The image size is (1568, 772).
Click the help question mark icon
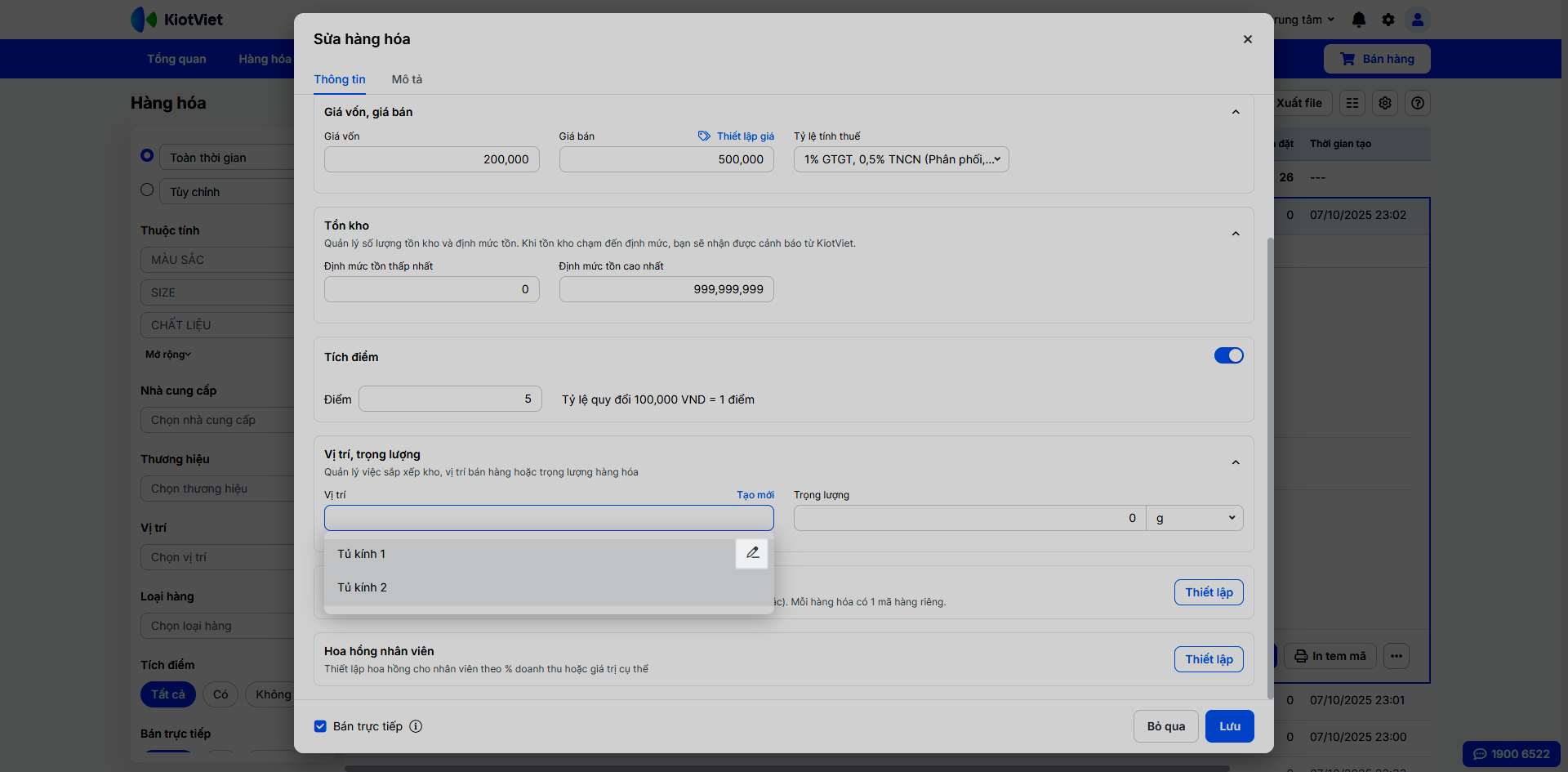(1418, 103)
